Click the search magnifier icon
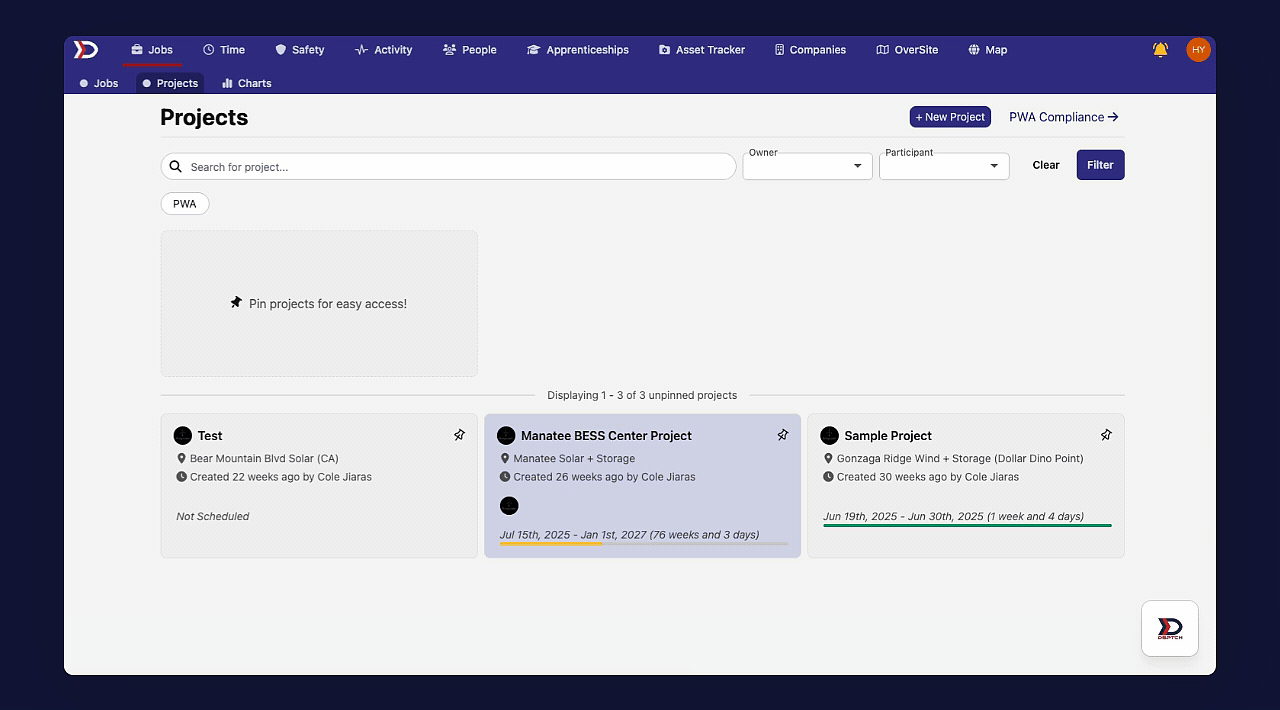The image size is (1280, 710). click(x=176, y=167)
